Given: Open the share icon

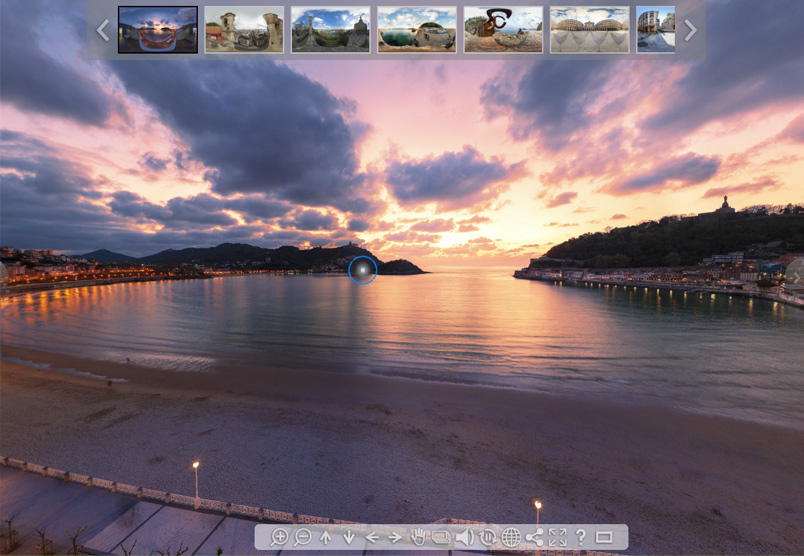Looking at the screenshot, I should point(534,537).
